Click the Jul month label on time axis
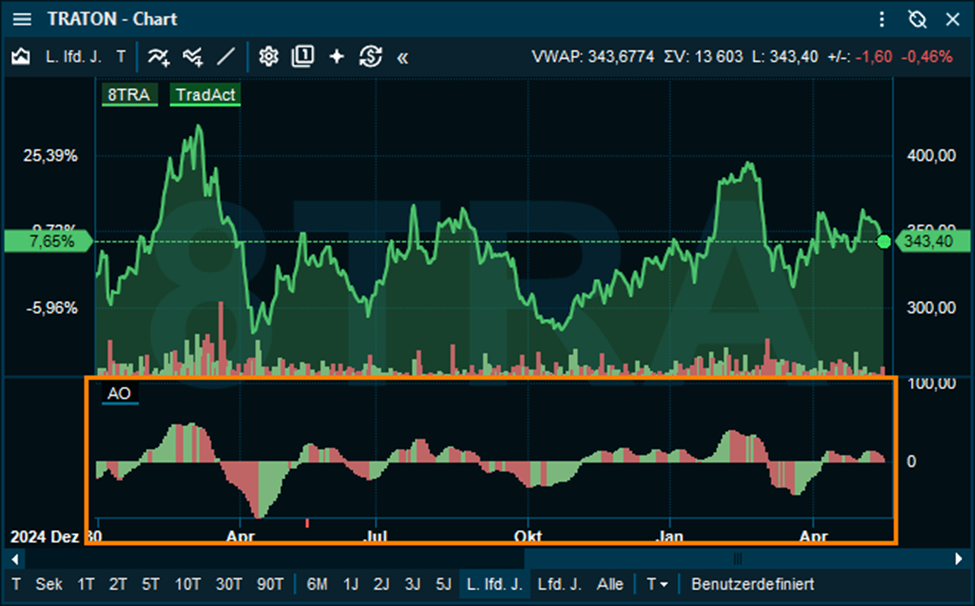The width and height of the screenshot is (975, 606). [x=374, y=536]
